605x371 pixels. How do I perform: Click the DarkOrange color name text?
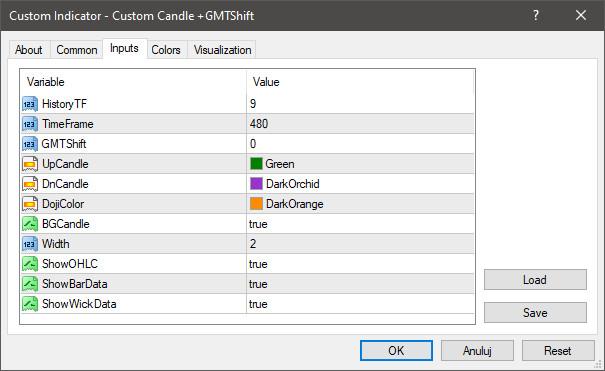(x=295, y=204)
